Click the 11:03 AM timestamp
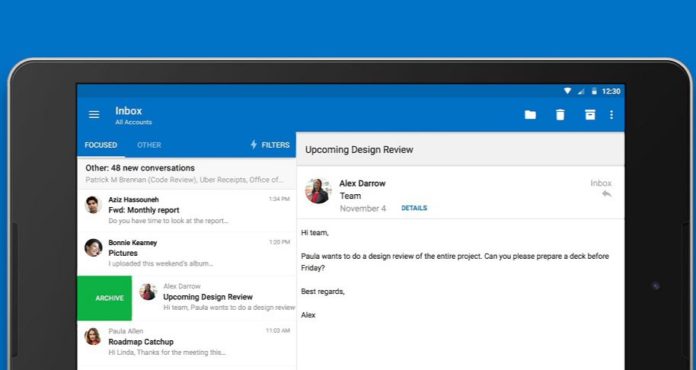 pos(278,331)
